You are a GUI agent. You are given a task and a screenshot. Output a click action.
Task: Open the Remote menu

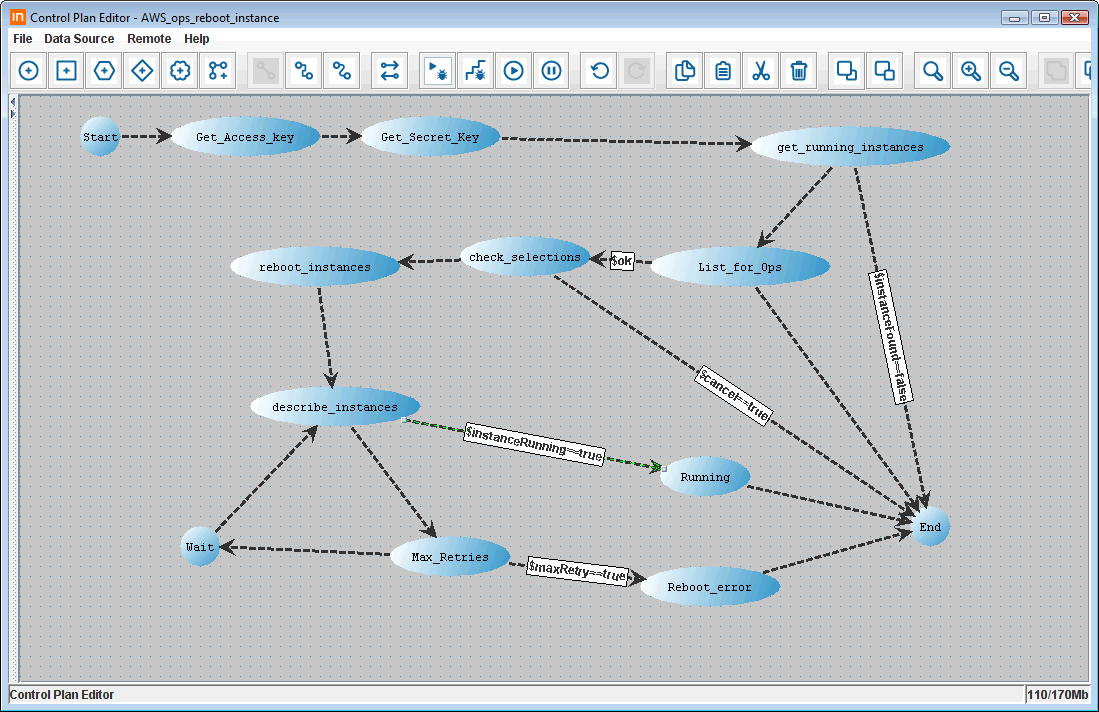tap(149, 39)
